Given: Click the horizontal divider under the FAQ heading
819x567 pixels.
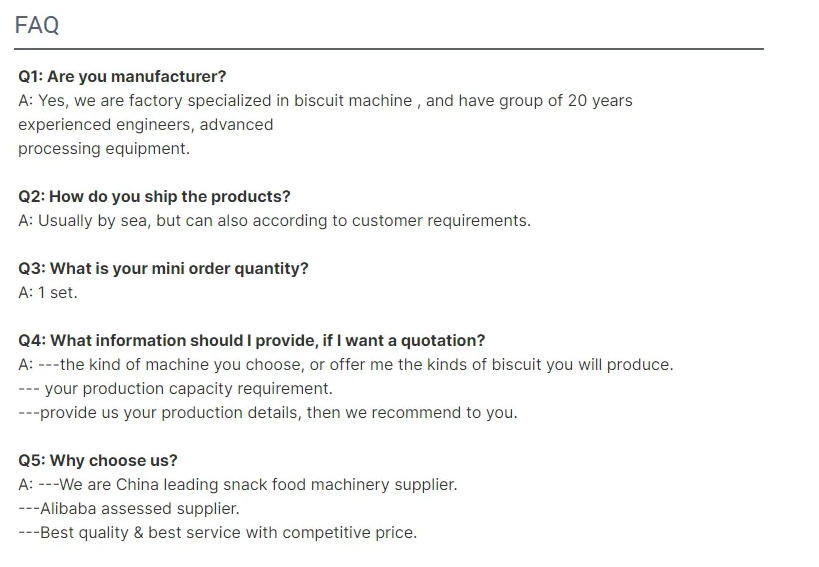Looking at the screenshot, I should pyautogui.click(x=389, y=49).
